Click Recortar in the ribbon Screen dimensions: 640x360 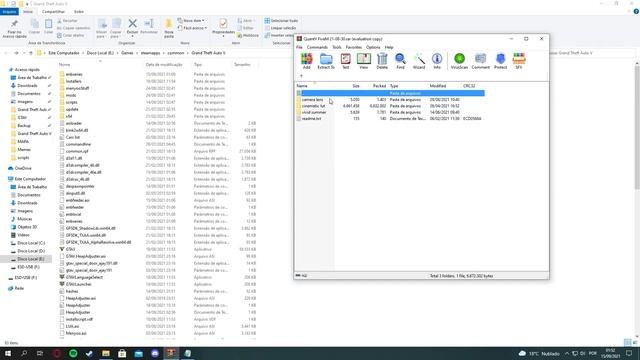click(67, 20)
